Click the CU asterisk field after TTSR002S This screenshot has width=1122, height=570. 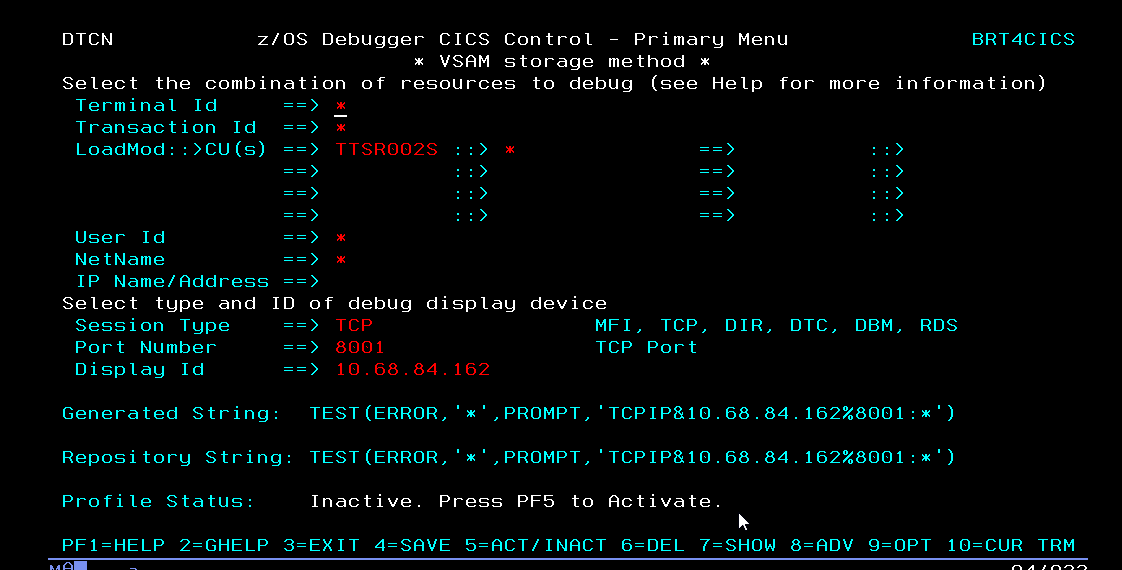510,149
